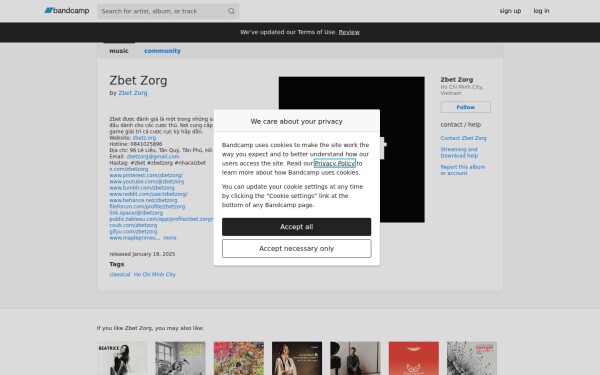Viewport: 600px width, 375px height.
Task: Open the www.tumblr.com/zbetzorg link
Action: [142, 188]
